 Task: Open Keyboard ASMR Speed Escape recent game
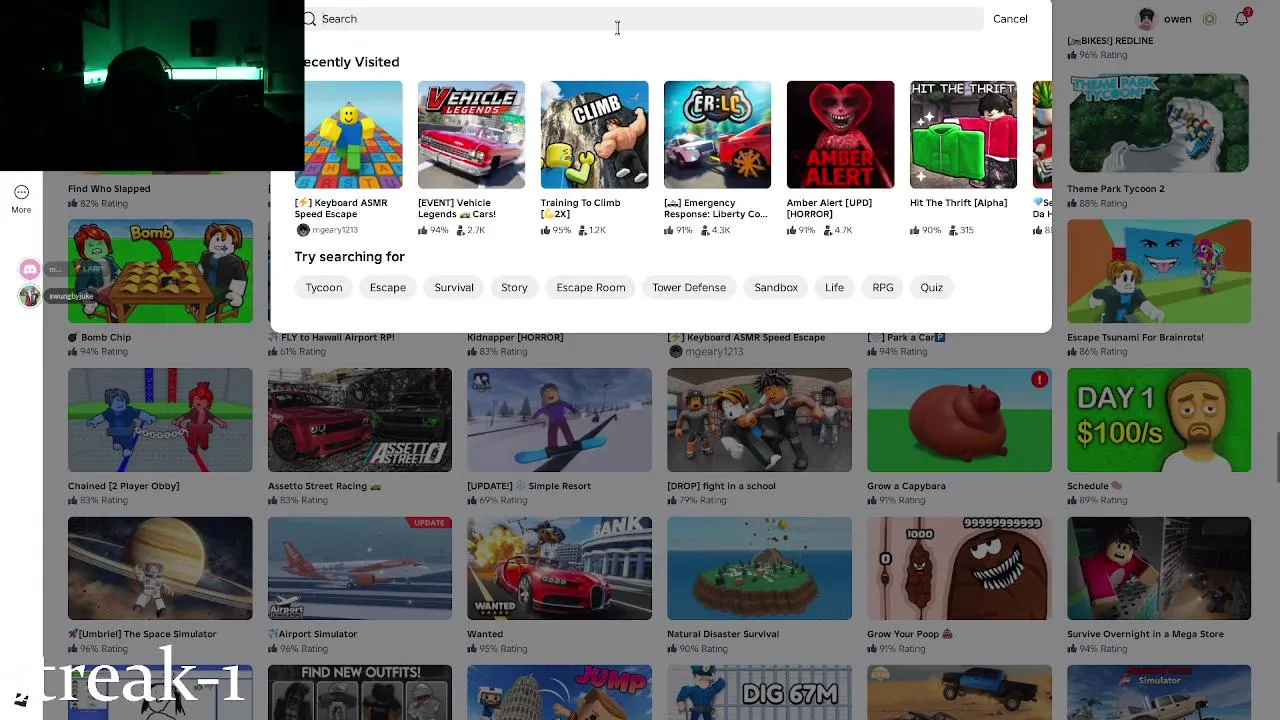pos(348,135)
